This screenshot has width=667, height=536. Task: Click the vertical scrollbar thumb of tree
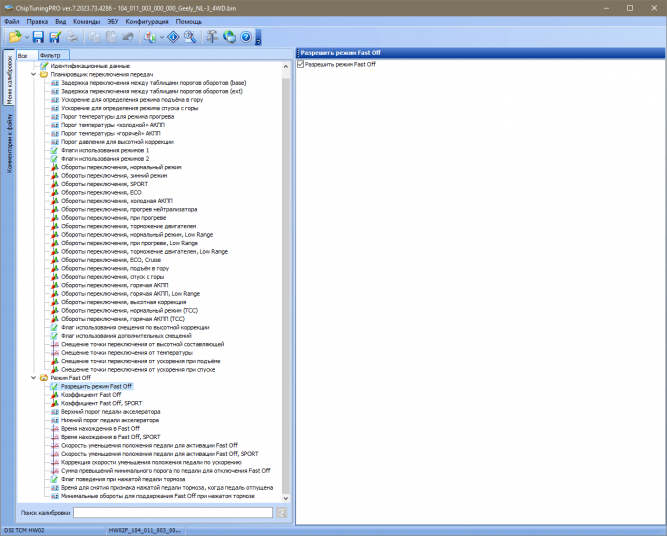pyautogui.click(x=286, y=285)
